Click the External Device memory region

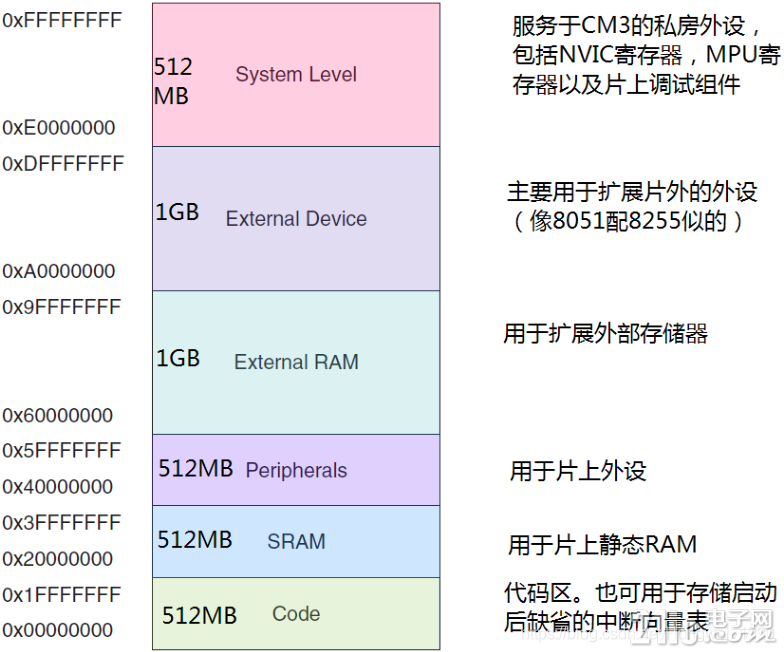[296, 219]
